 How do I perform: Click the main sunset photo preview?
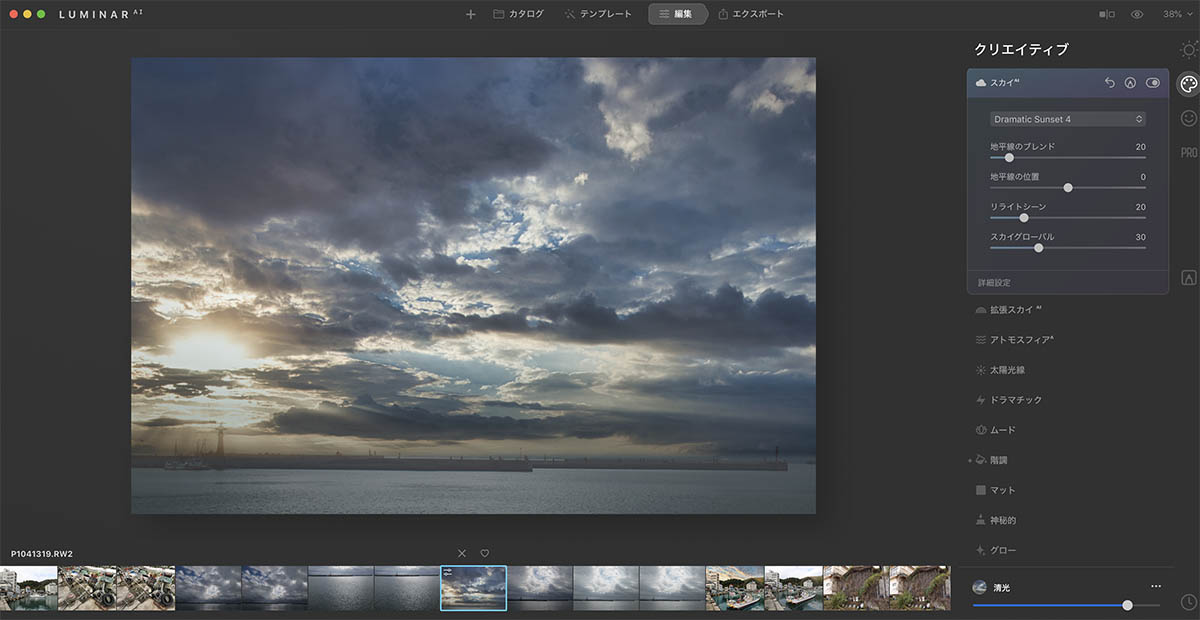(473, 285)
